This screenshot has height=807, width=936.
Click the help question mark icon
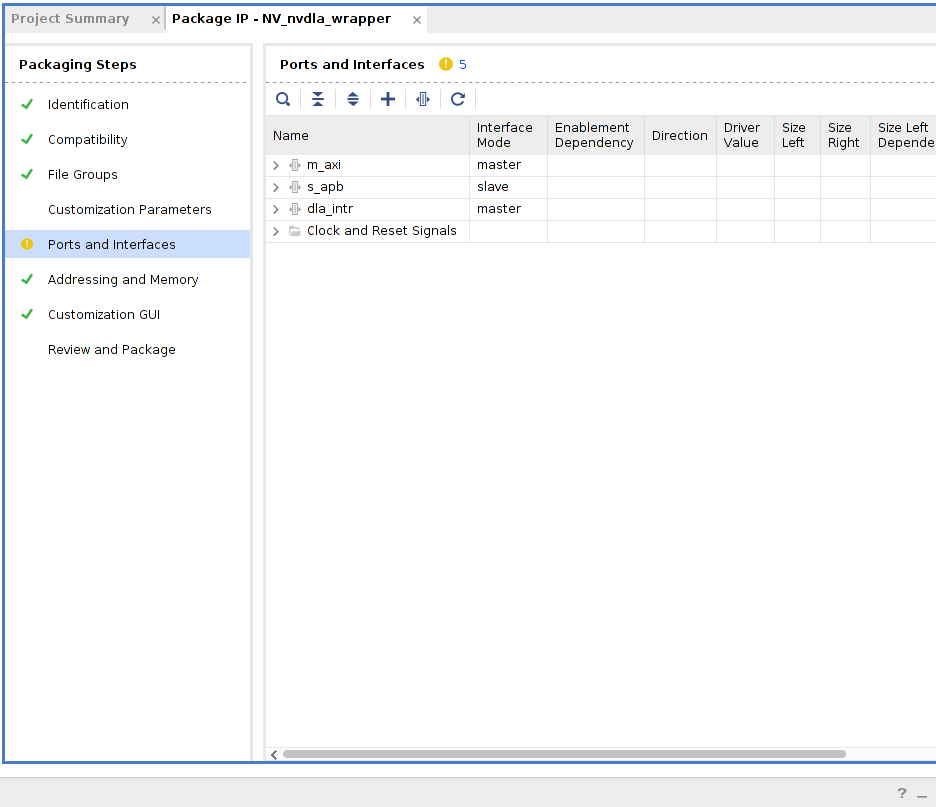click(901, 794)
